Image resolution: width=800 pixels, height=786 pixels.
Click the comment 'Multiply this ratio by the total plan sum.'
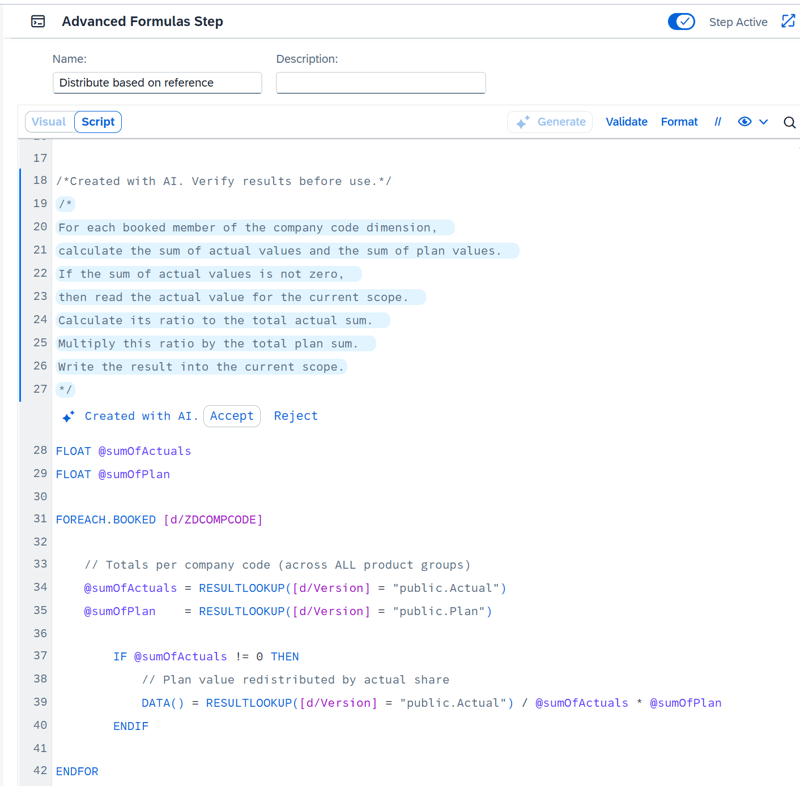(x=208, y=344)
